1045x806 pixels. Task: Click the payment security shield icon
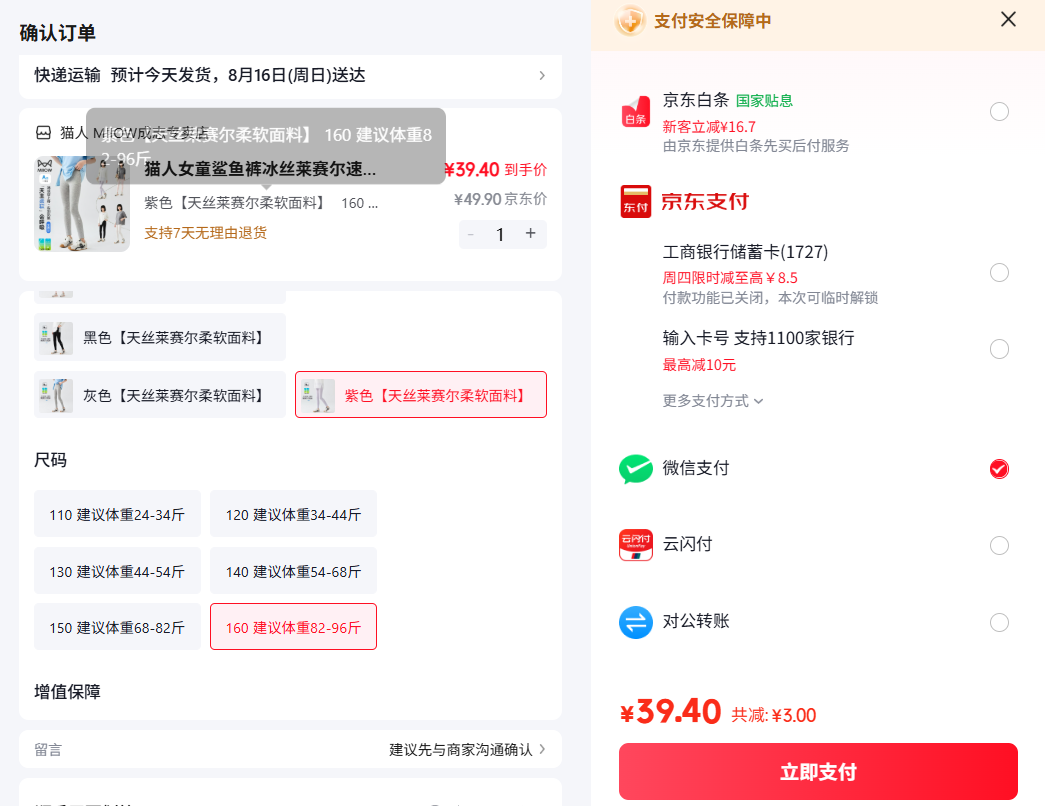(630, 21)
